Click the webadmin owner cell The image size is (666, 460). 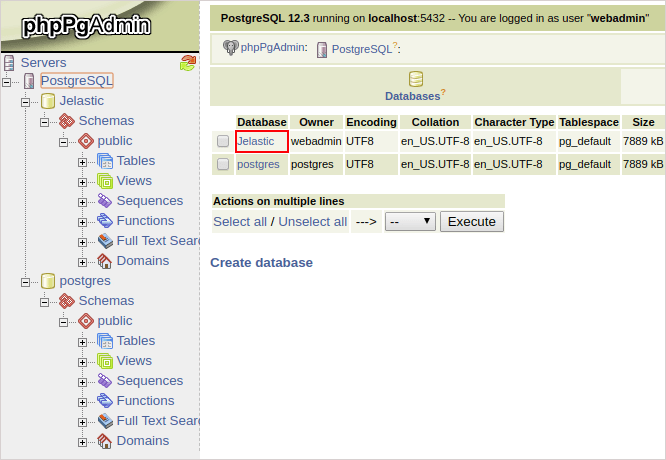[x=316, y=141]
